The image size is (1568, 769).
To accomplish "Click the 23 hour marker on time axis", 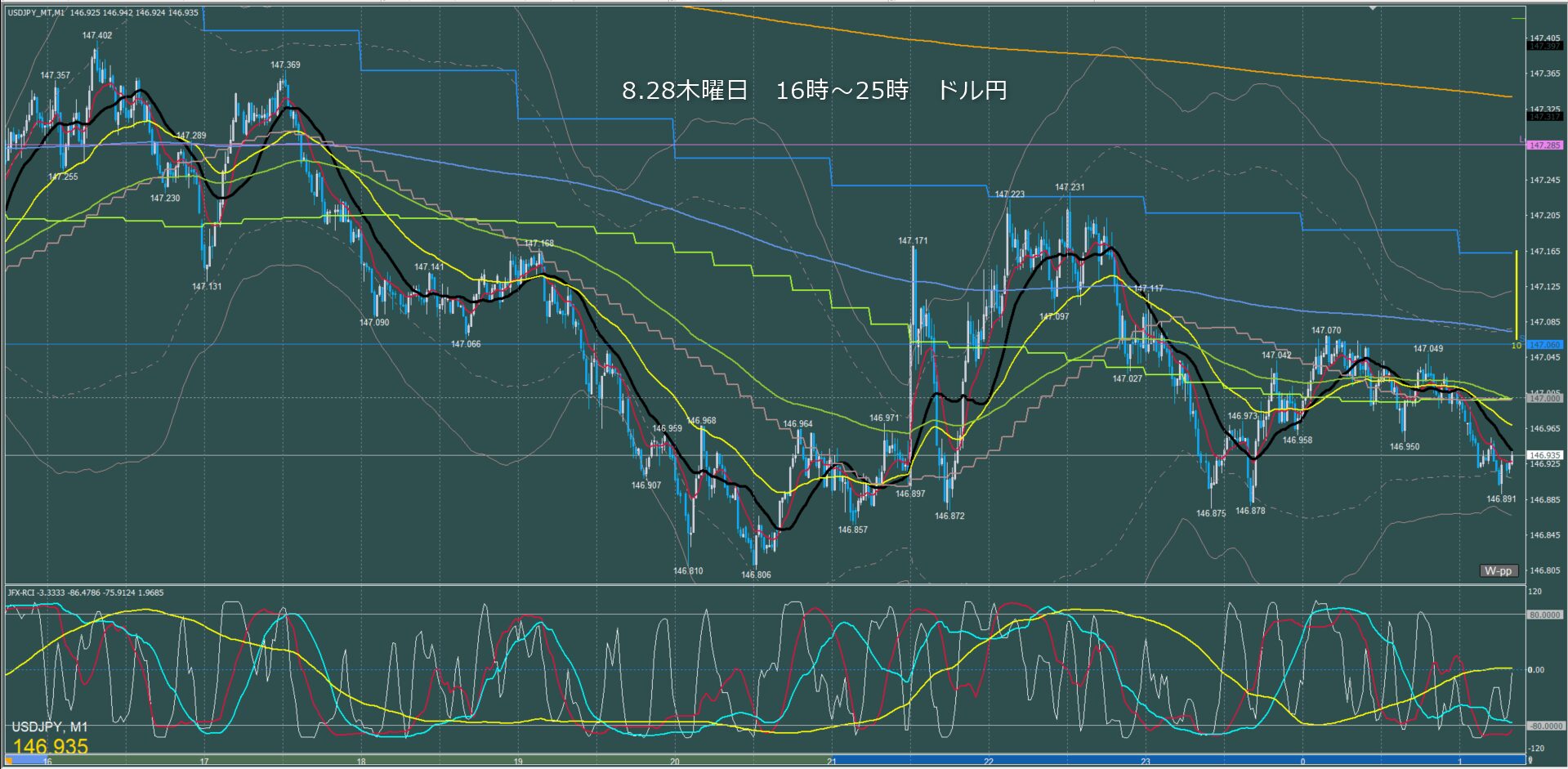I will [x=1146, y=762].
